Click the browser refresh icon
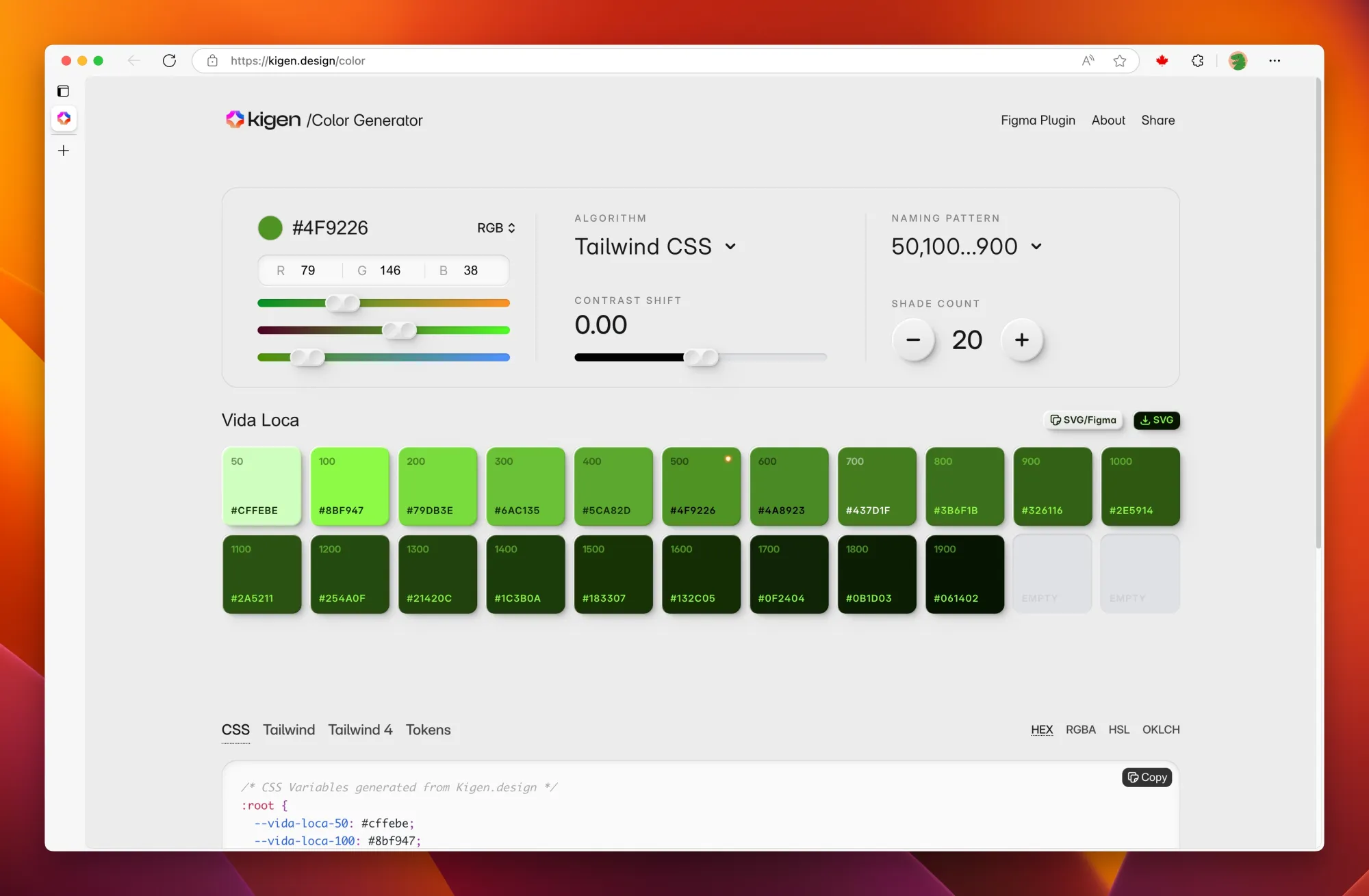The image size is (1369, 896). [x=169, y=60]
